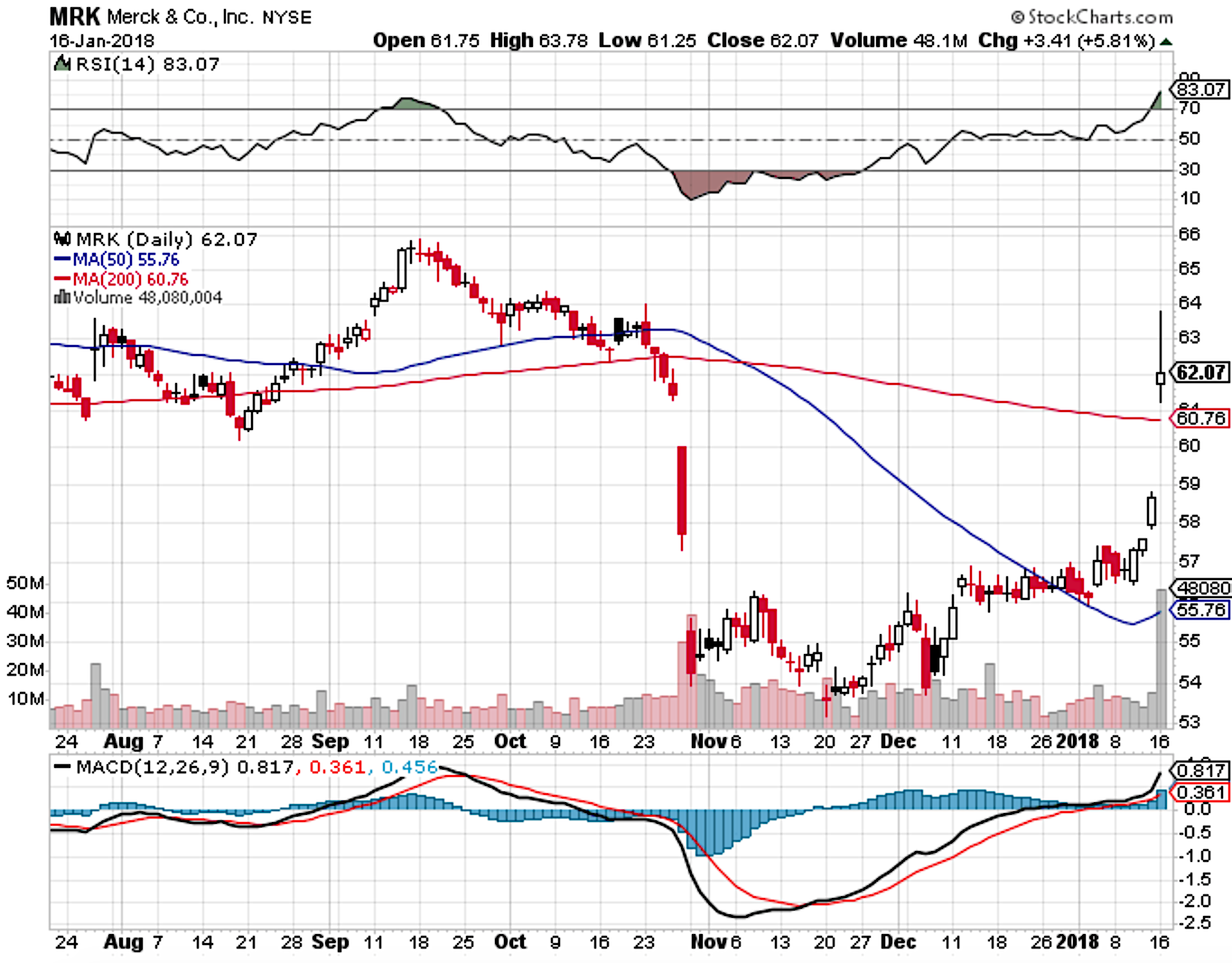Click the Dec label under the MACD panel

[x=898, y=941]
